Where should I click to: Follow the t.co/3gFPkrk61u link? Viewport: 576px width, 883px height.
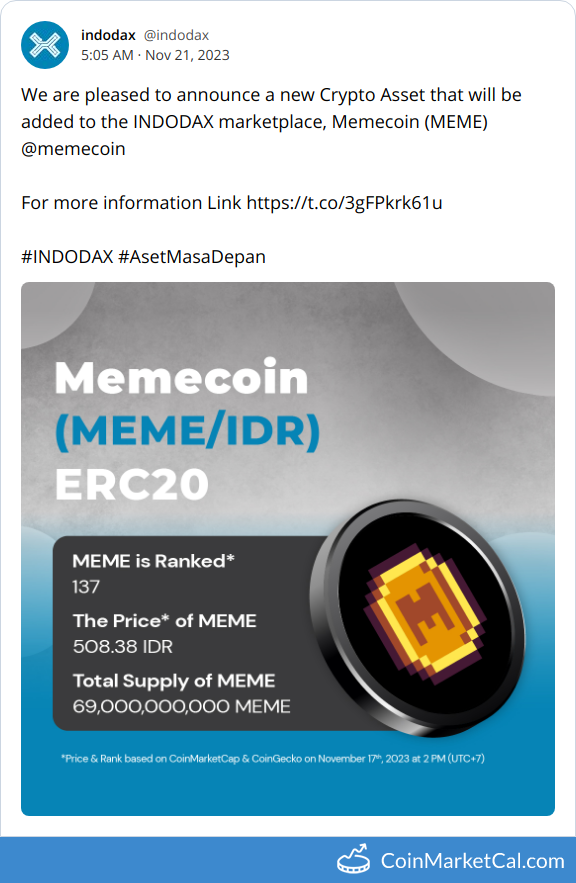tap(345, 203)
